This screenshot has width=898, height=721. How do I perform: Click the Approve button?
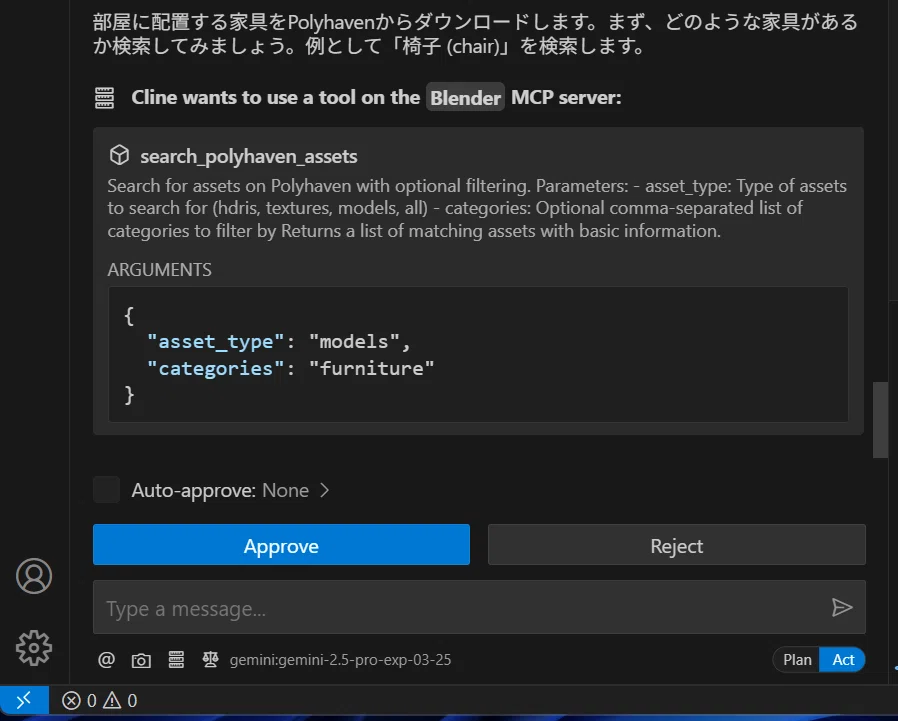(281, 545)
